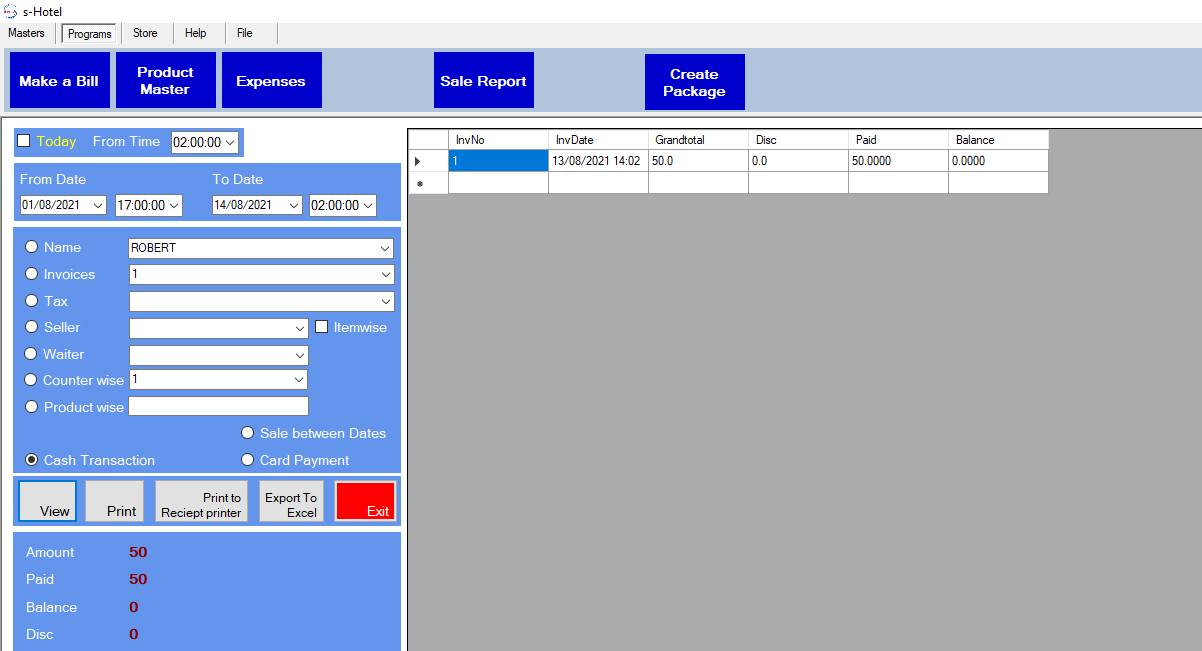Viewport: 1202px width, 651px height.
Task: Open the Sale Report
Action: 483,81
